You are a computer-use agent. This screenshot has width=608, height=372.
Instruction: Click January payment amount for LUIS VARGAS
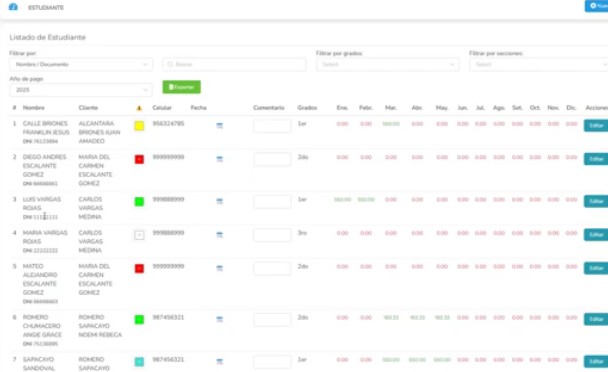[x=342, y=200]
